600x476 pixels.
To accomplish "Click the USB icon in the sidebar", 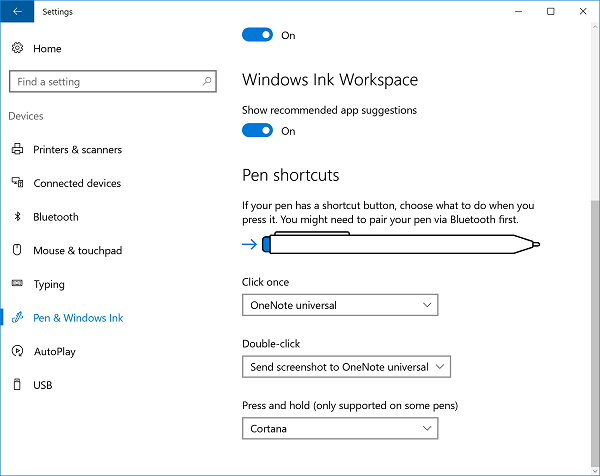I will coord(17,385).
